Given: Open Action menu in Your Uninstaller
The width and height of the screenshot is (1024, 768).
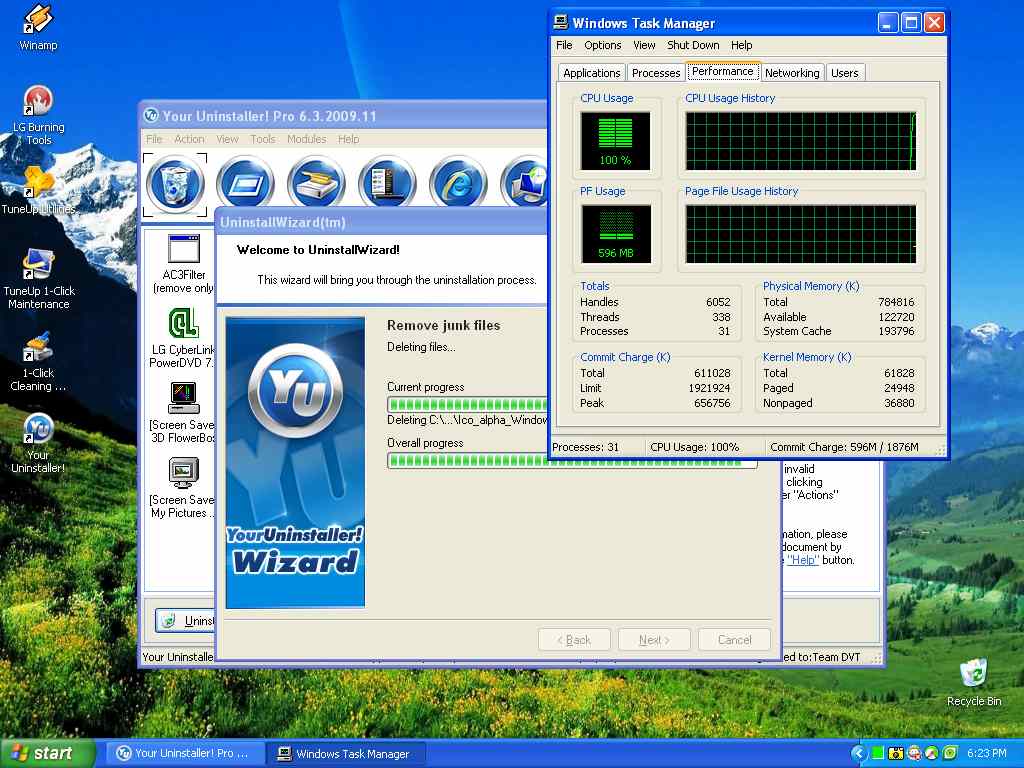Looking at the screenshot, I should 189,139.
